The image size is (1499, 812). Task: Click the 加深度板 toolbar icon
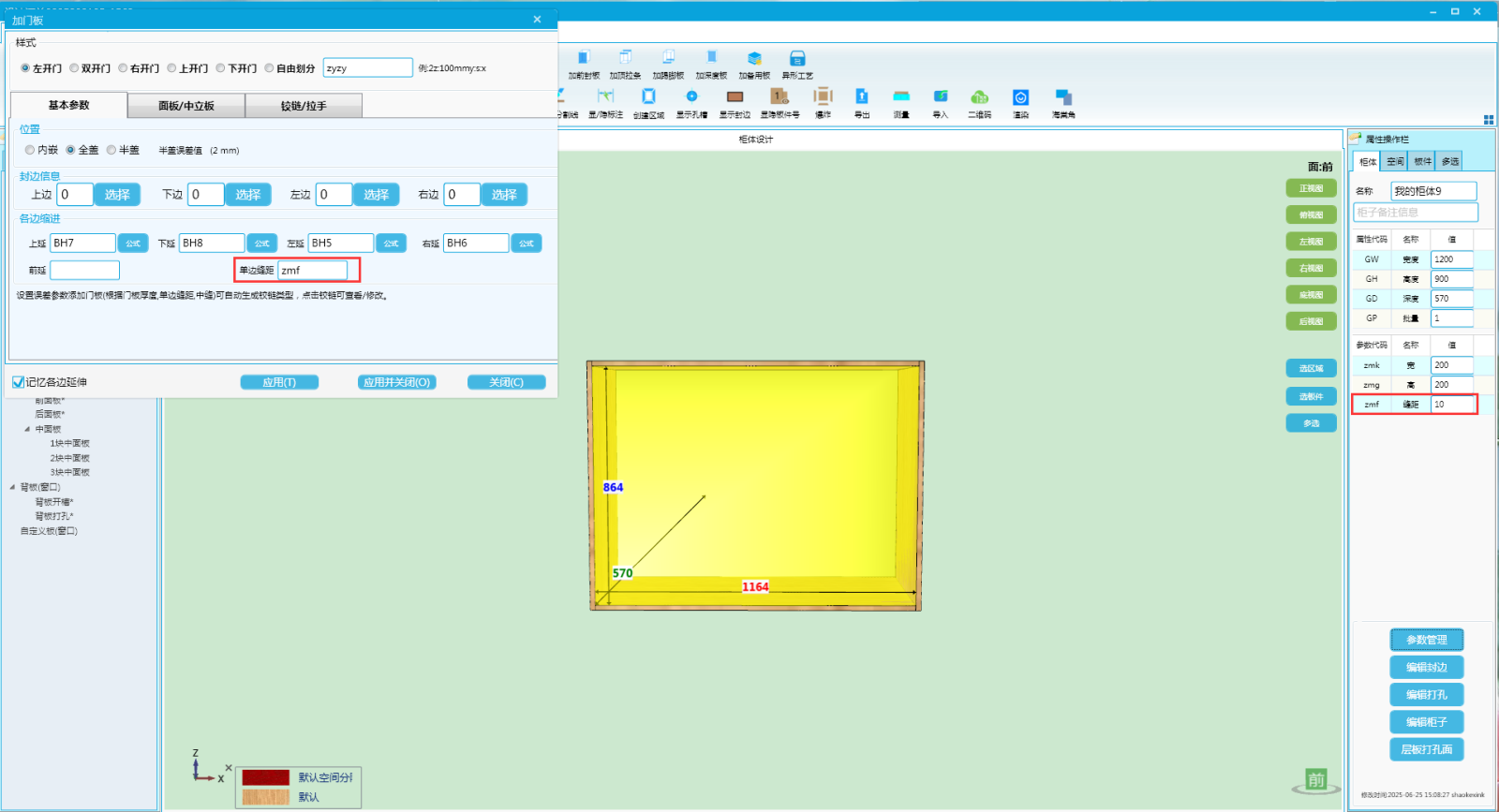pos(711,64)
